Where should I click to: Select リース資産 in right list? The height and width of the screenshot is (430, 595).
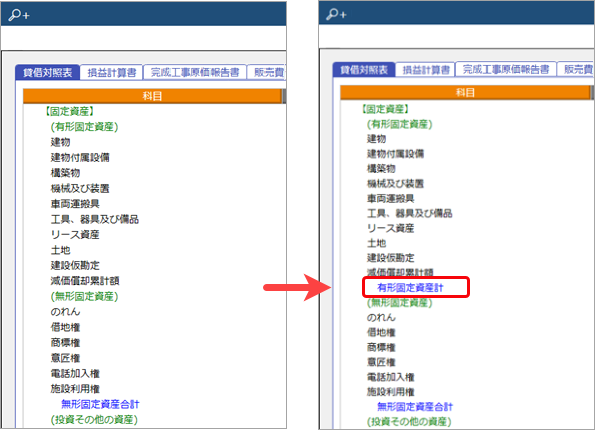pyautogui.click(x=390, y=228)
